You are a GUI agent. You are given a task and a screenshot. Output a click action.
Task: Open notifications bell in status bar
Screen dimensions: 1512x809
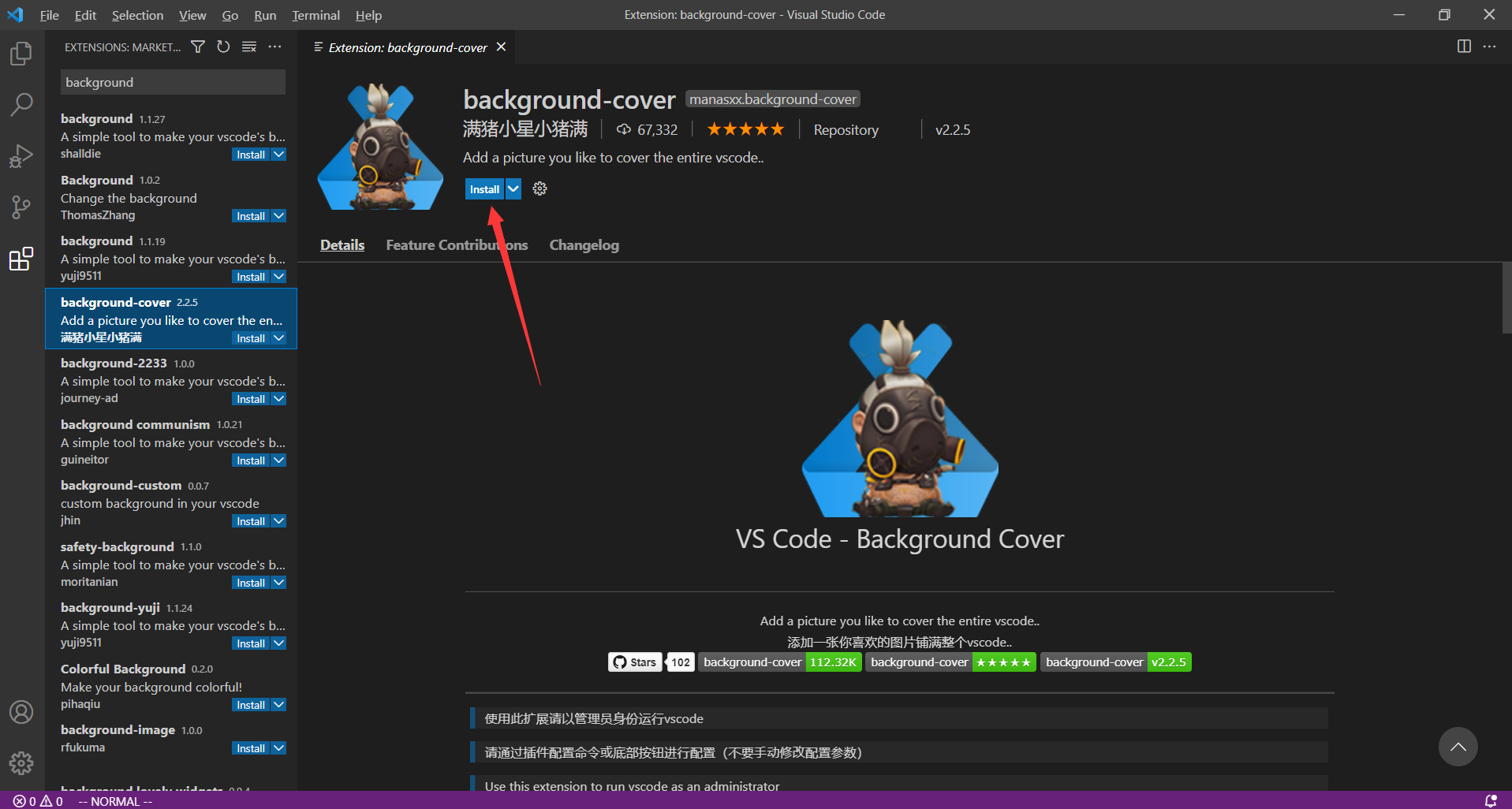point(1491,801)
